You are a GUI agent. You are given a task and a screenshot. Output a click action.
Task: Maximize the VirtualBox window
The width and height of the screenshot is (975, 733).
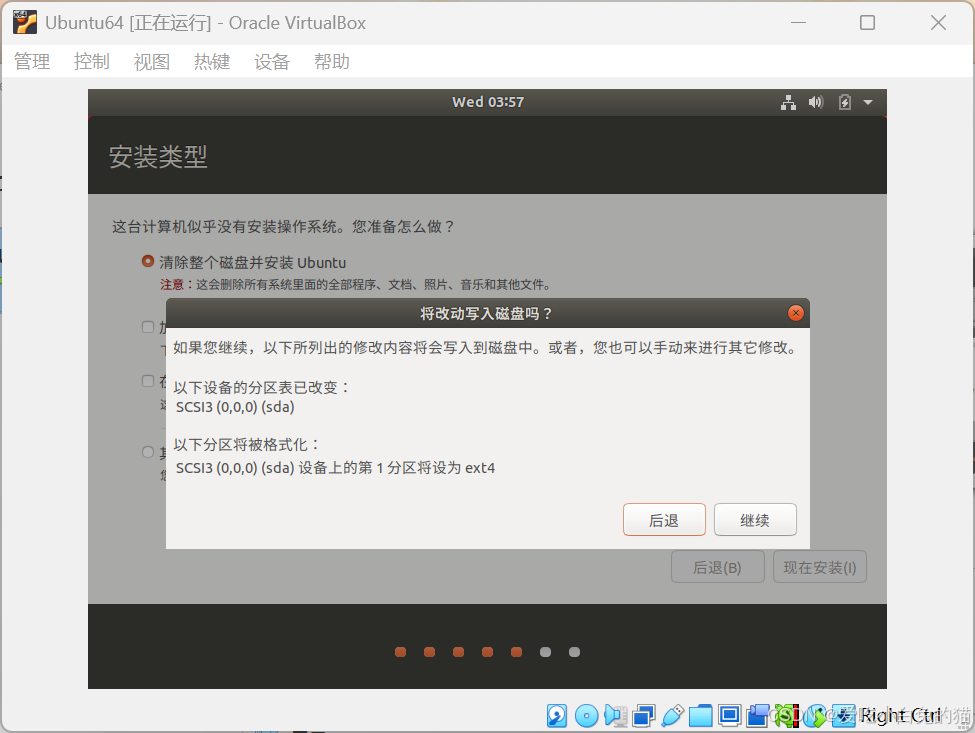867,23
